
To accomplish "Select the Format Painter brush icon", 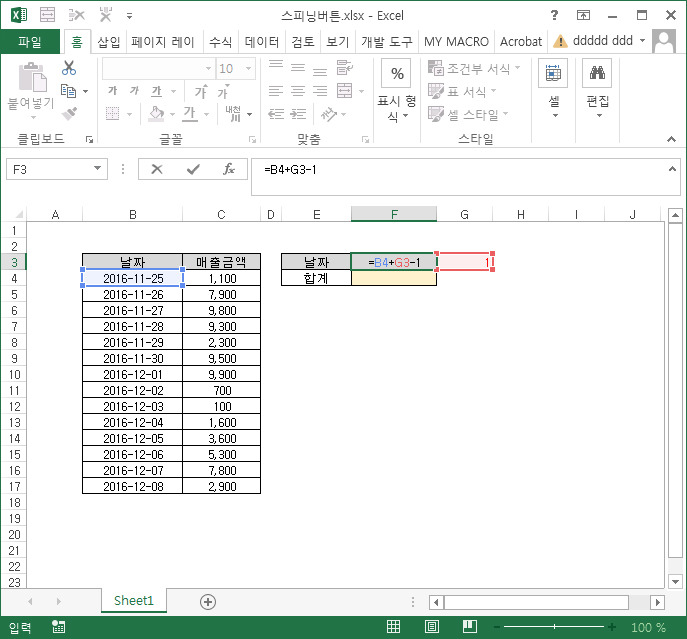I will click(69, 113).
